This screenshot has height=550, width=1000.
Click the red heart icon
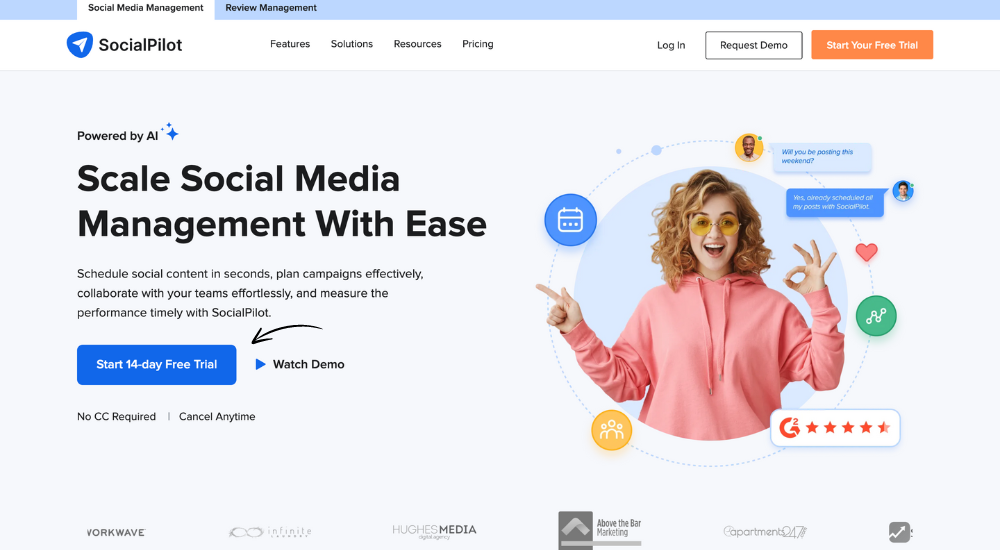(x=866, y=252)
